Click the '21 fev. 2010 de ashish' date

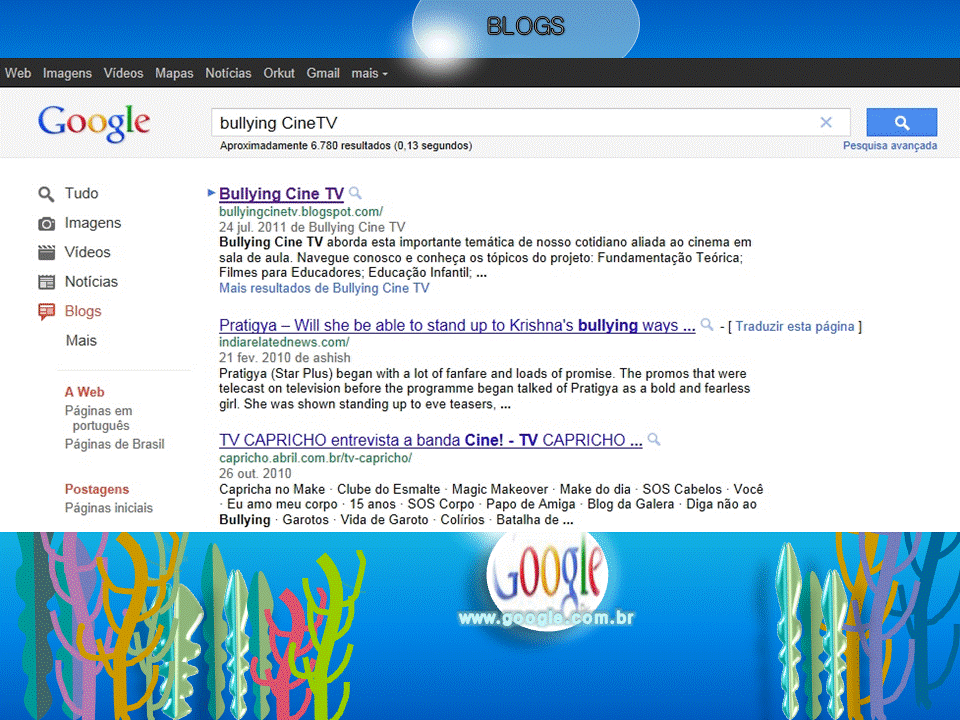[x=285, y=358]
